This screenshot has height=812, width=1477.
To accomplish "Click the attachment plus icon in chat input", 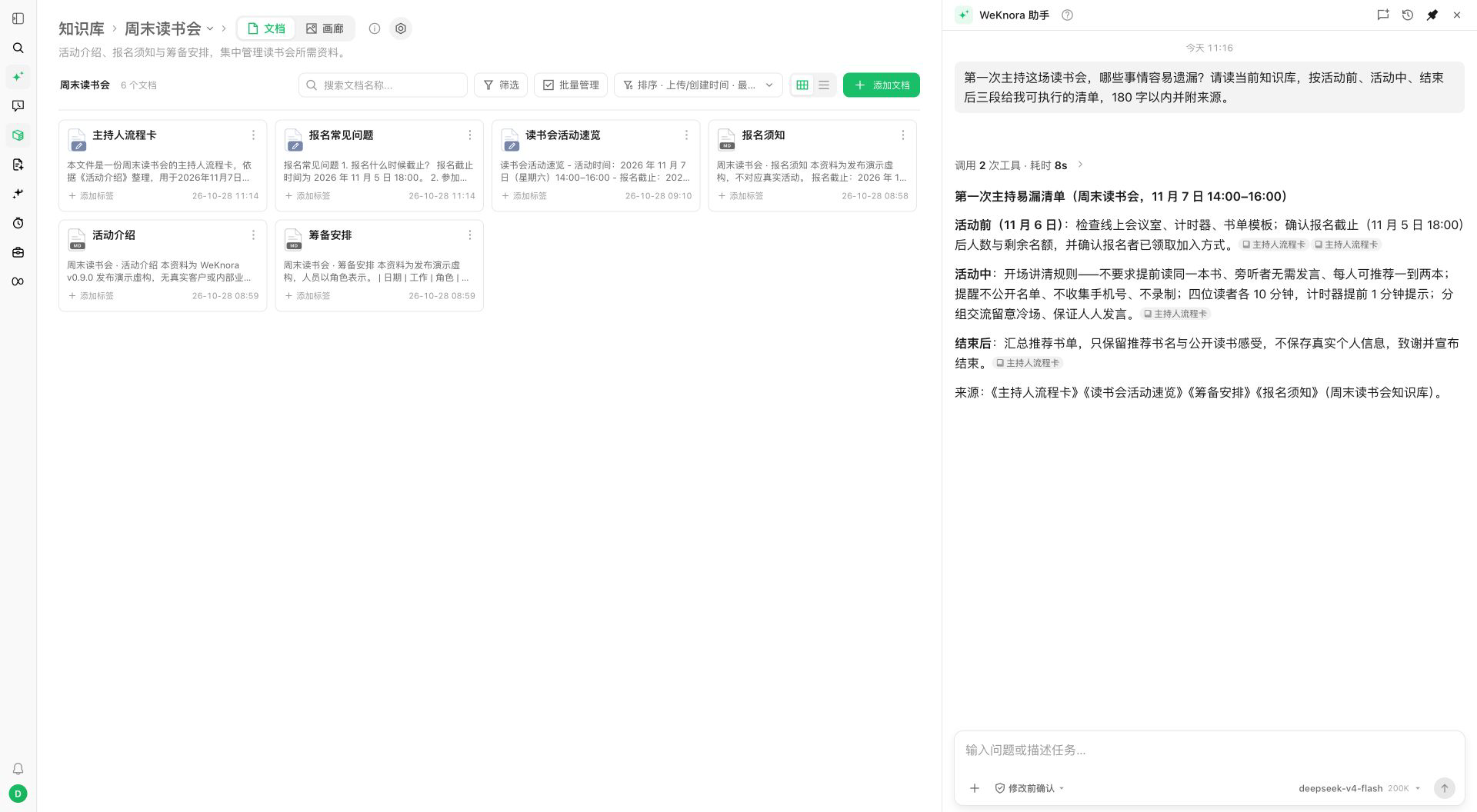I will (x=975, y=788).
